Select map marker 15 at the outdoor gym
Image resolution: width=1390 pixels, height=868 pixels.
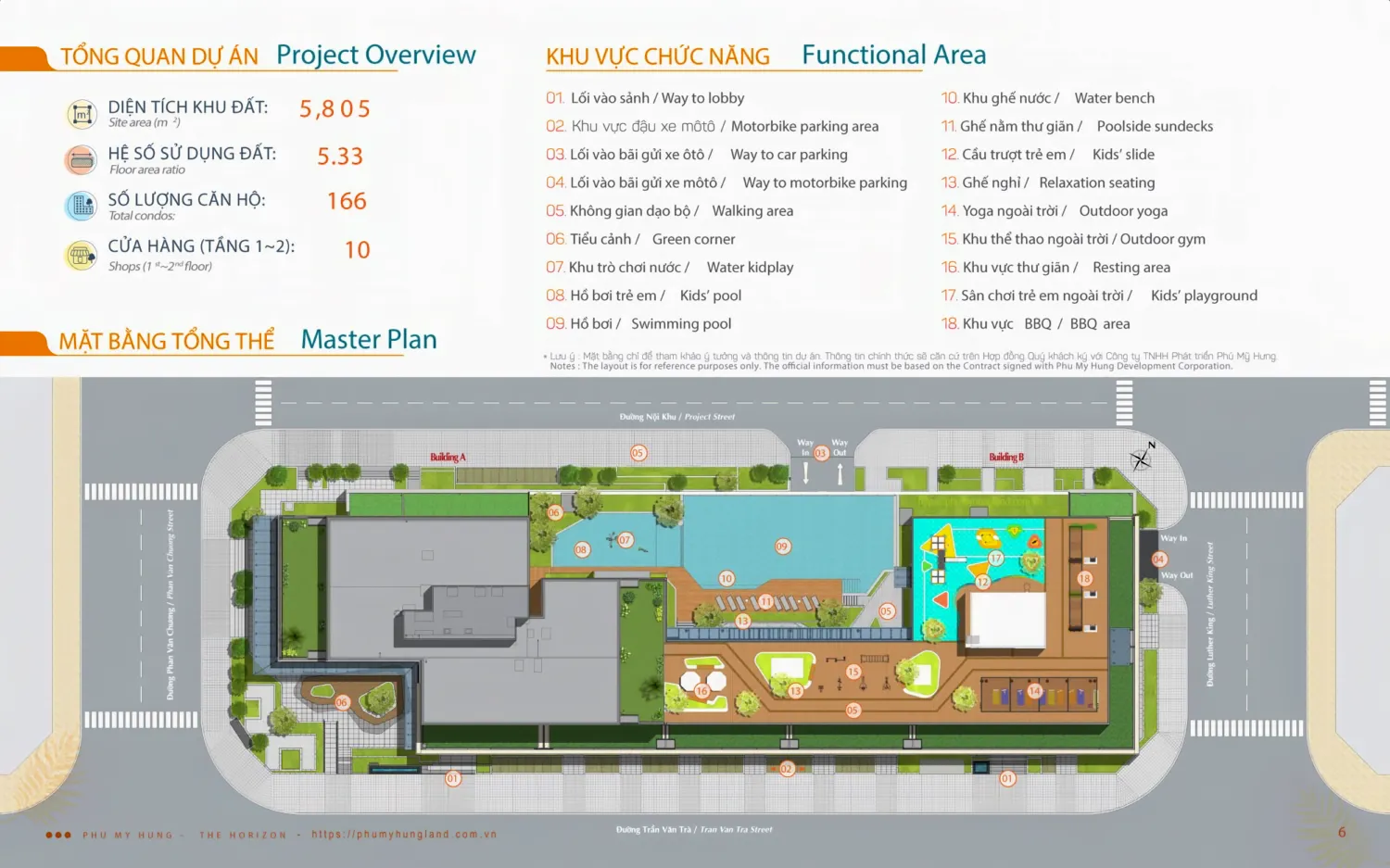(853, 672)
